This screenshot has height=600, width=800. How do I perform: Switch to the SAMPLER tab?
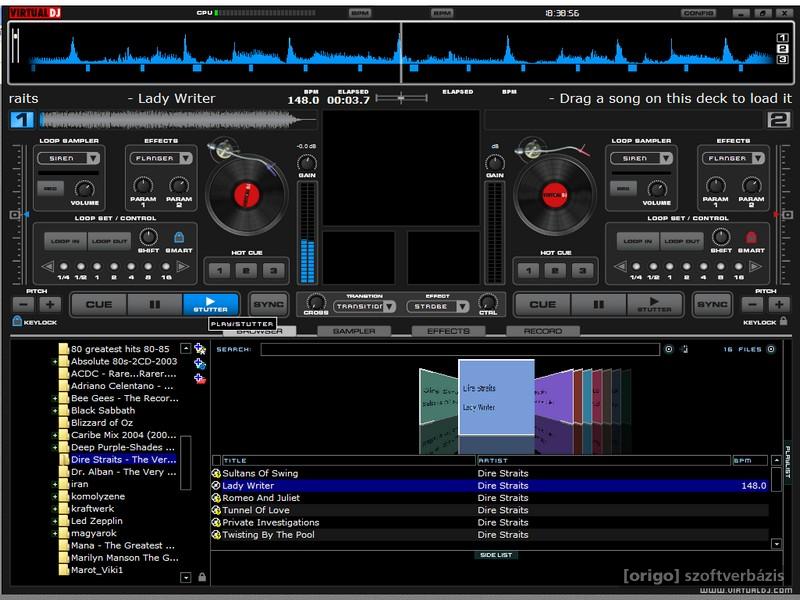[x=354, y=331]
